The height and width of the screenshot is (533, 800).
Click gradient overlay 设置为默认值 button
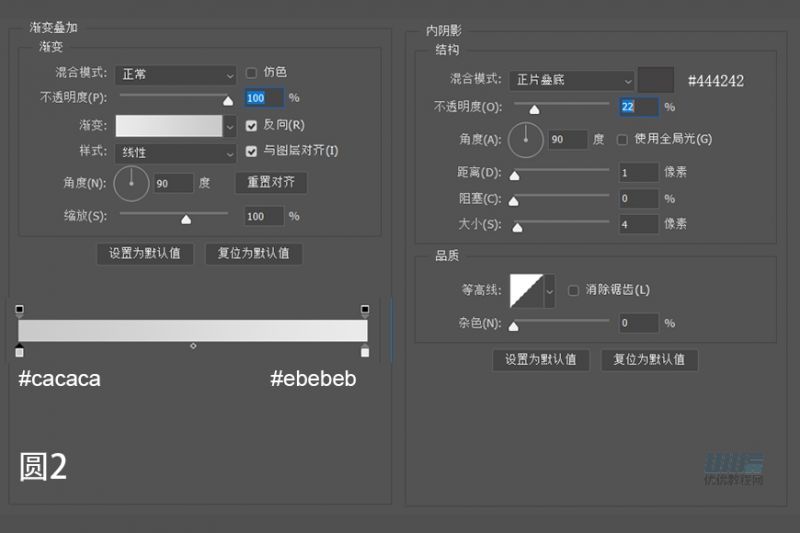[145, 253]
